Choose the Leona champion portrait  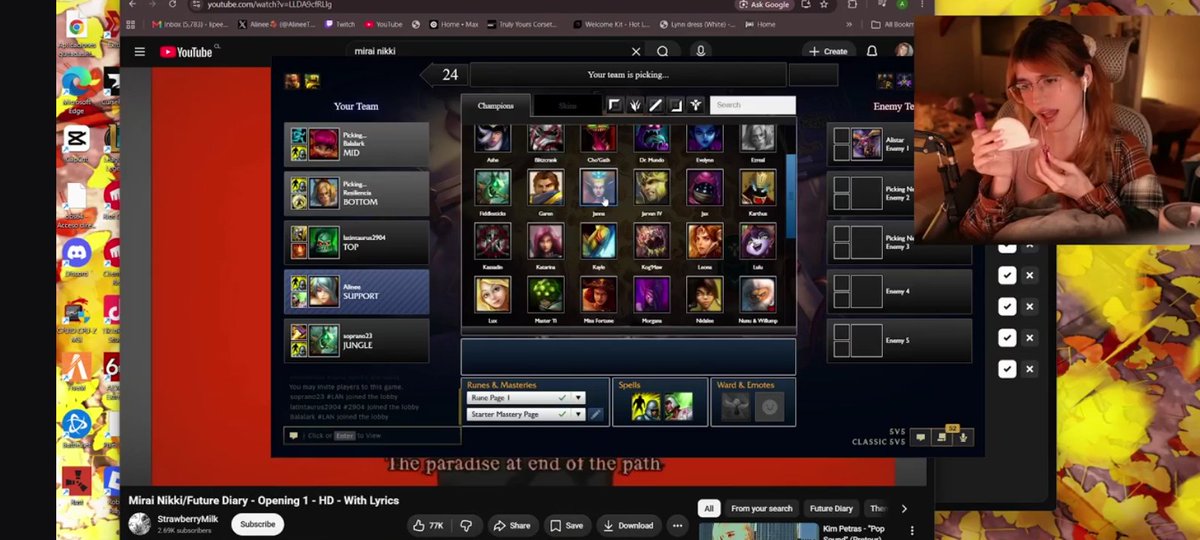pos(705,241)
